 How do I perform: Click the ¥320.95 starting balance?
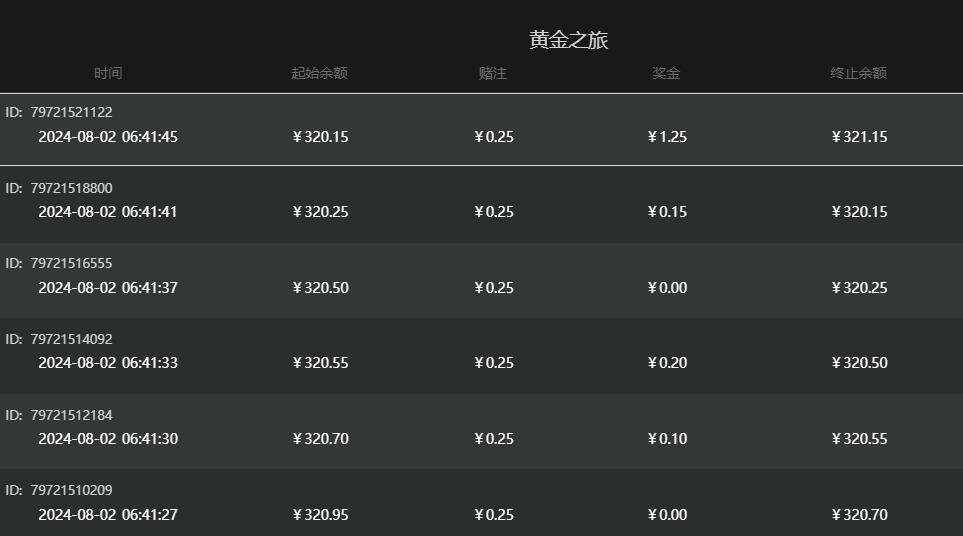click(320, 515)
